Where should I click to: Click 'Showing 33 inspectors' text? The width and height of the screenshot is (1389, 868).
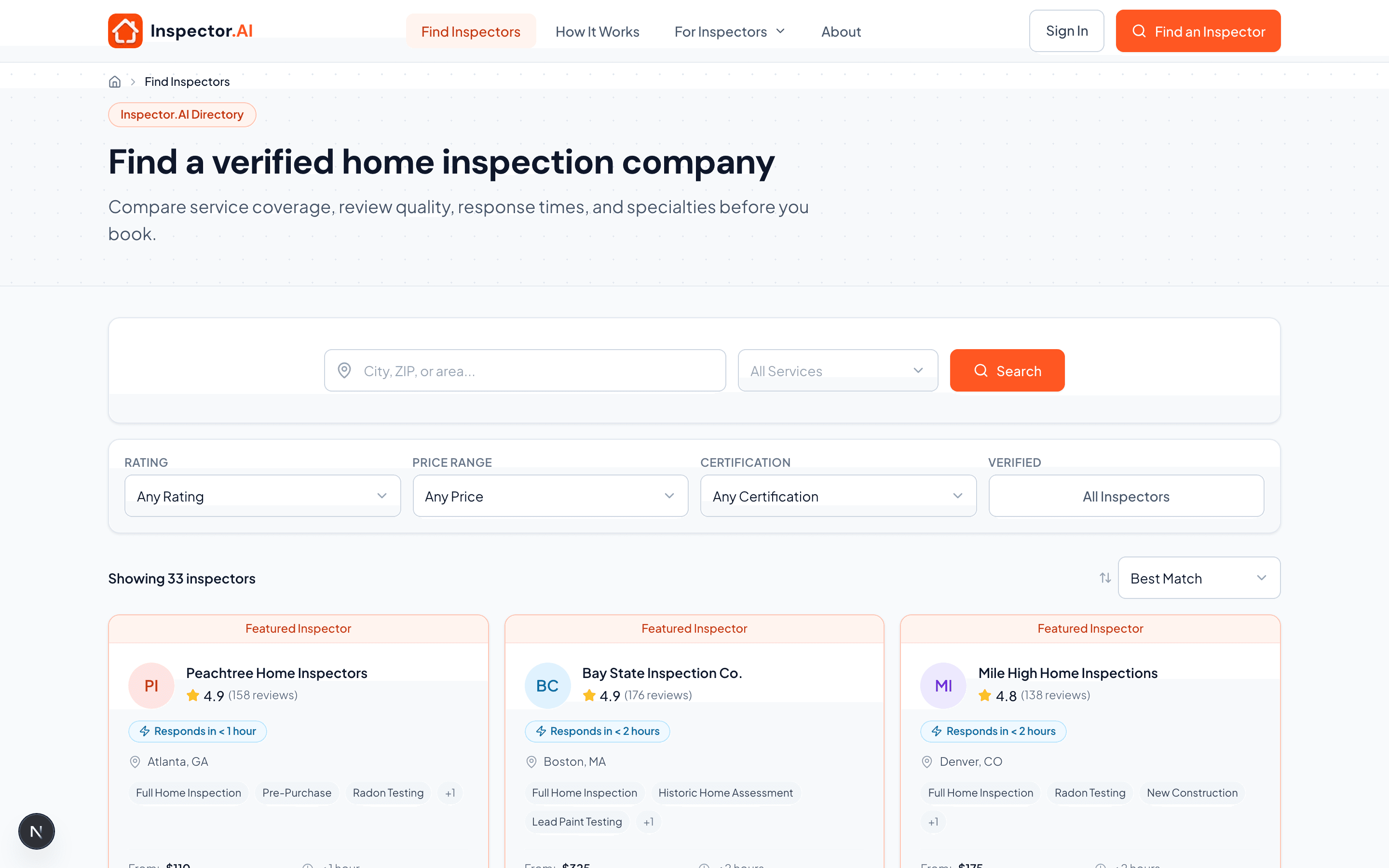pyautogui.click(x=182, y=578)
